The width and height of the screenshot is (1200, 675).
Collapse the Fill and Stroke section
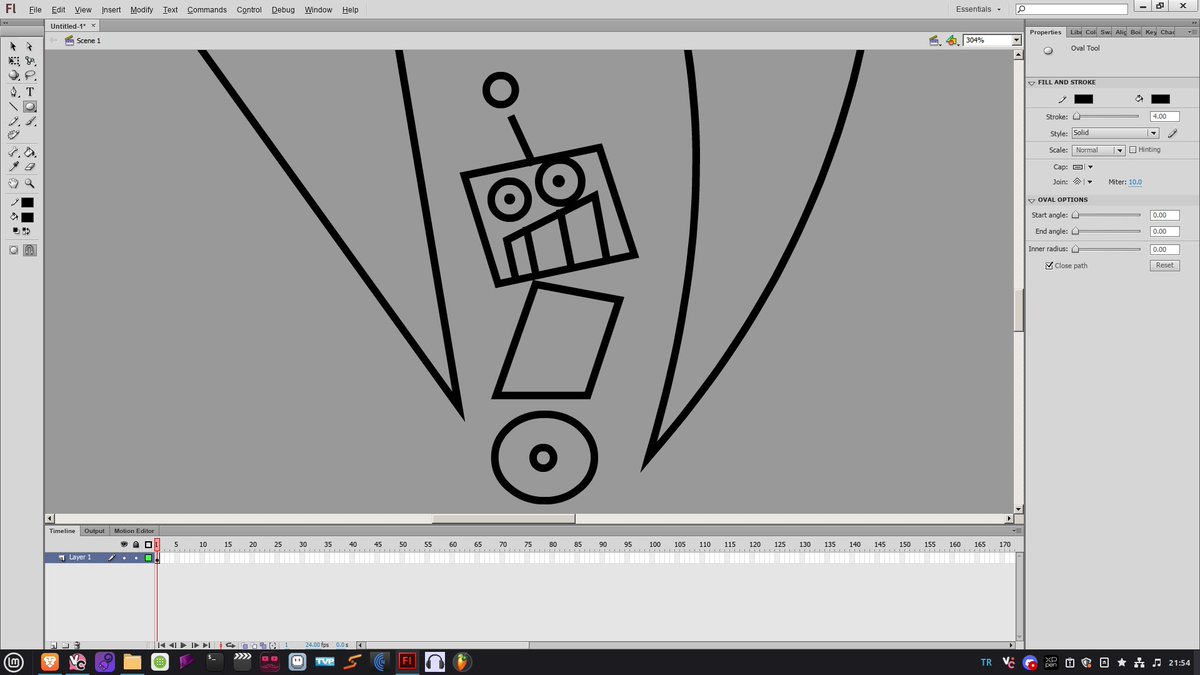[1031, 83]
